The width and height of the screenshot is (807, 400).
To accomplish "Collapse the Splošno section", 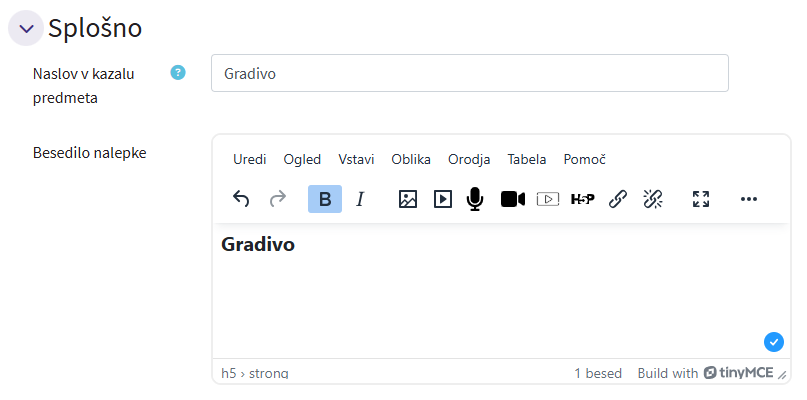I will click(x=26, y=28).
